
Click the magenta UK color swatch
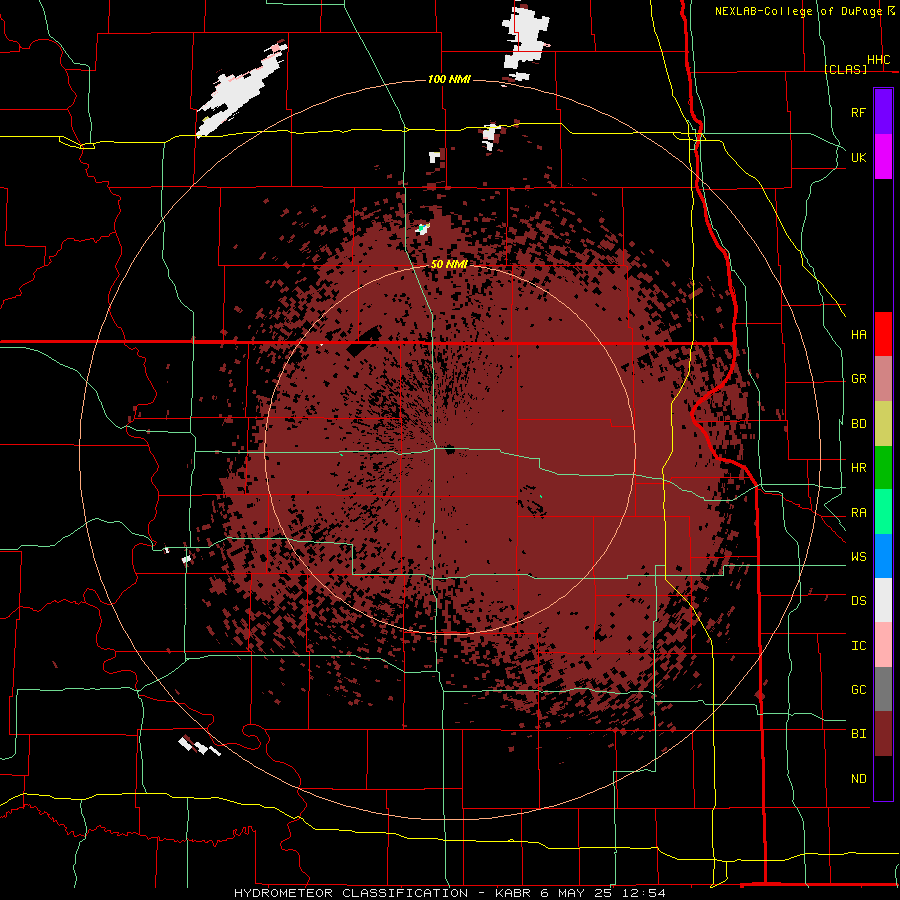(x=883, y=157)
